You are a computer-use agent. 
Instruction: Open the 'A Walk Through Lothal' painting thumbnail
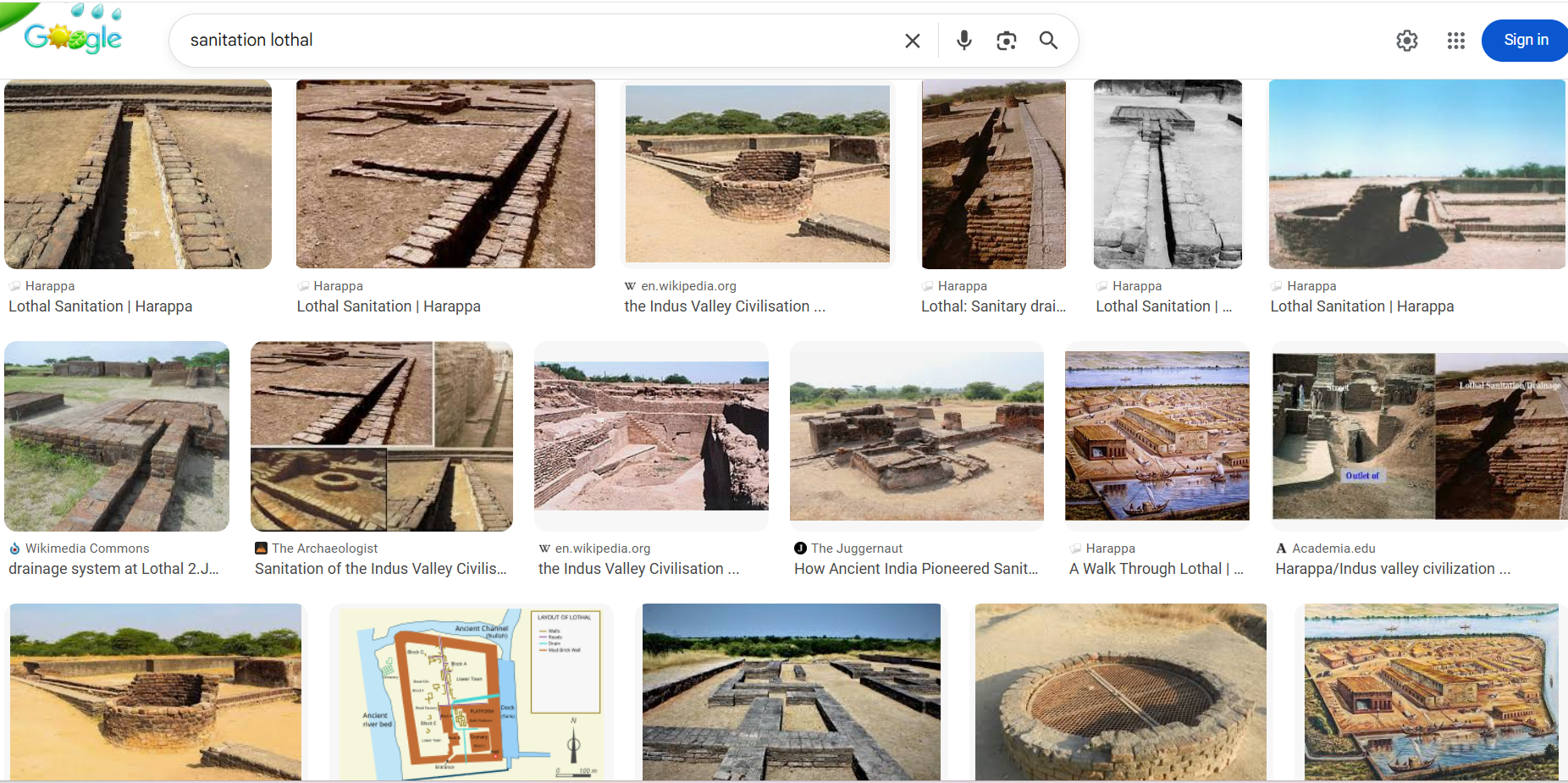coord(1157,437)
